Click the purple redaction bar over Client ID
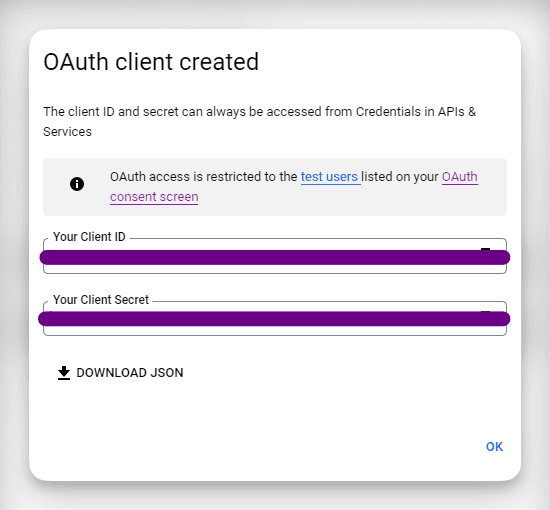Screen dimensions: 550x510 275,257
